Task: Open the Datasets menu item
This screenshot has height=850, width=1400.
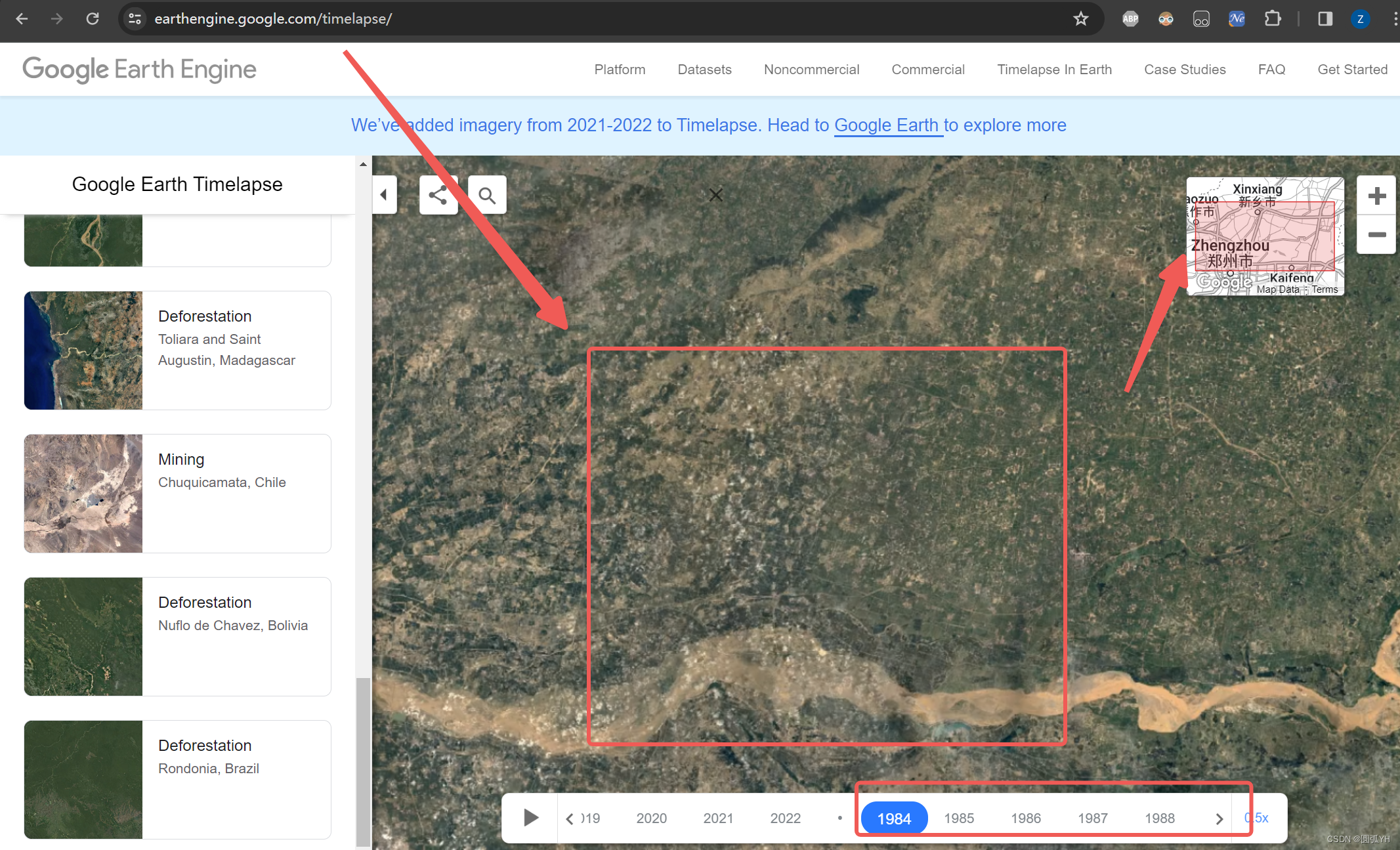Action: [704, 70]
